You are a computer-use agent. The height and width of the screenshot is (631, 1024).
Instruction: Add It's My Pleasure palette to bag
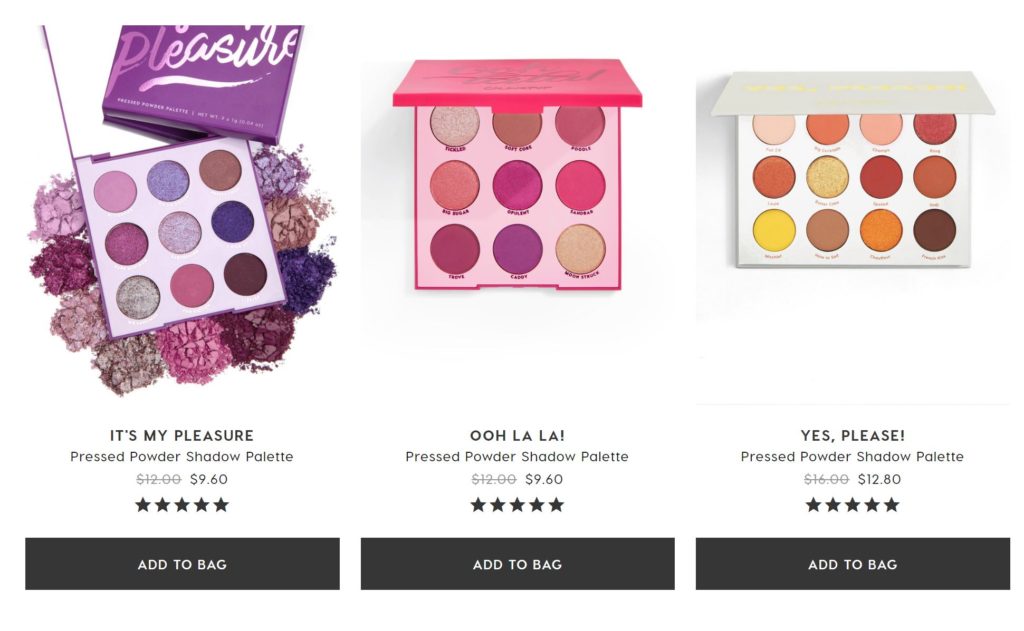[x=182, y=564]
